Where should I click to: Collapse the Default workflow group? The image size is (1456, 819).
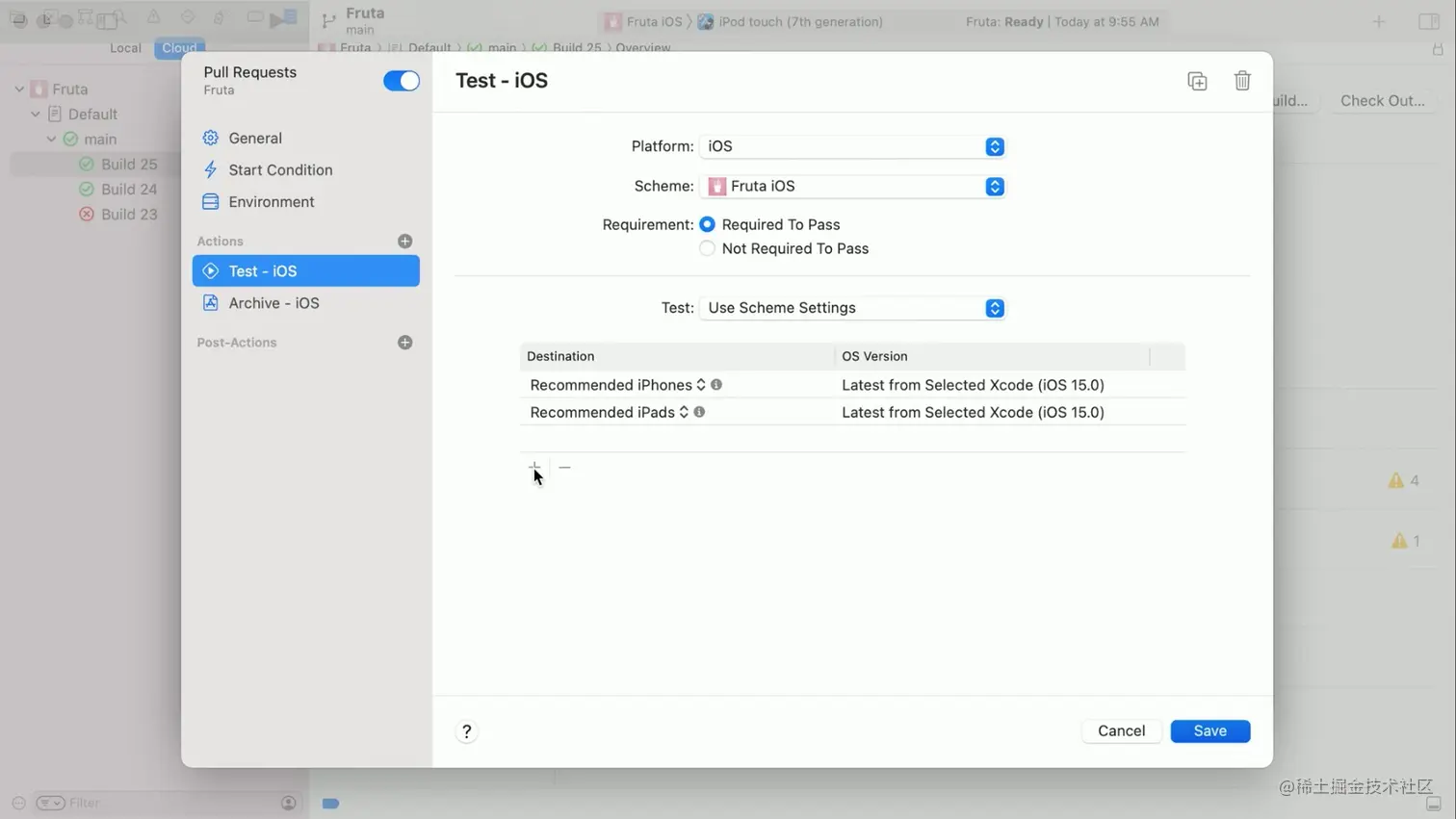pyautogui.click(x=36, y=114)
